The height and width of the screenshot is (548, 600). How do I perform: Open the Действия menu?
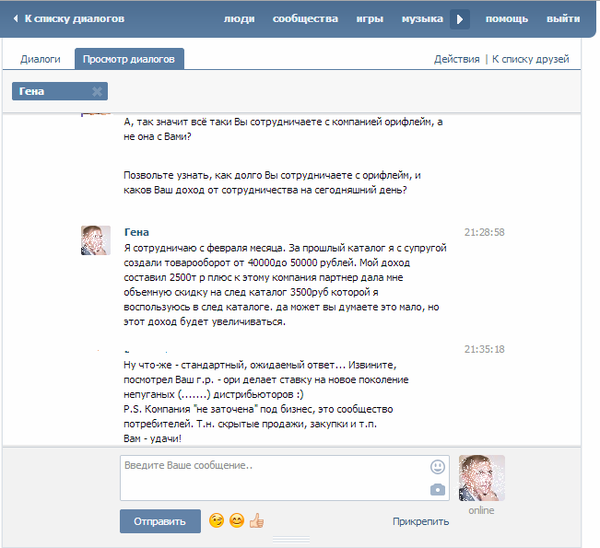[456, 60]
